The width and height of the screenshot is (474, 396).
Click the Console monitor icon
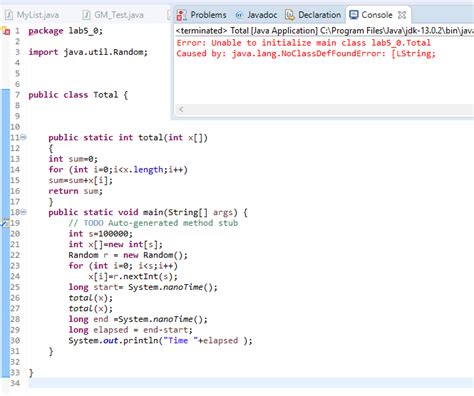[x=353, y=15]
